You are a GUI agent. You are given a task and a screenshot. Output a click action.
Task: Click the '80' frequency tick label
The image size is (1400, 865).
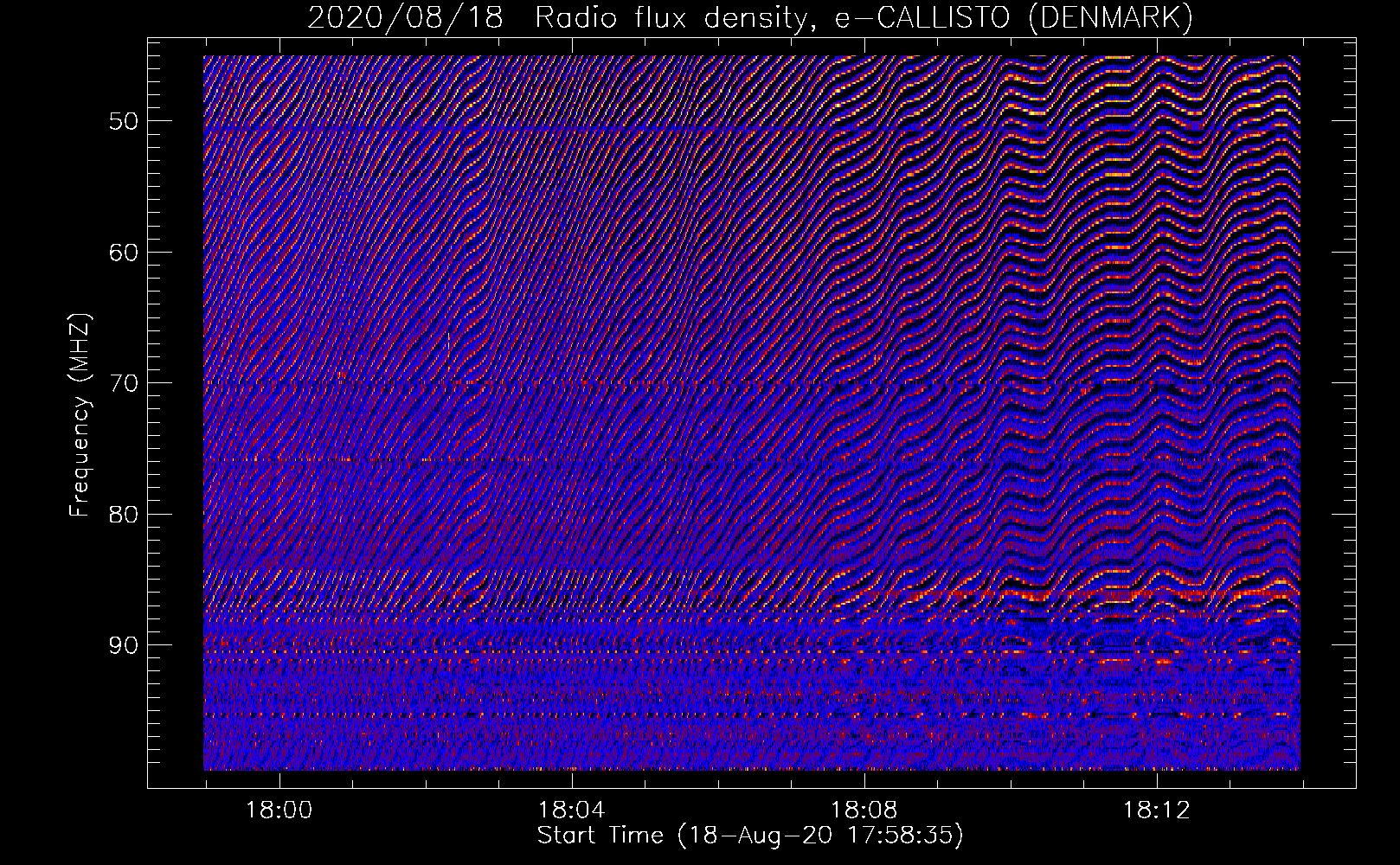point(122,514)
